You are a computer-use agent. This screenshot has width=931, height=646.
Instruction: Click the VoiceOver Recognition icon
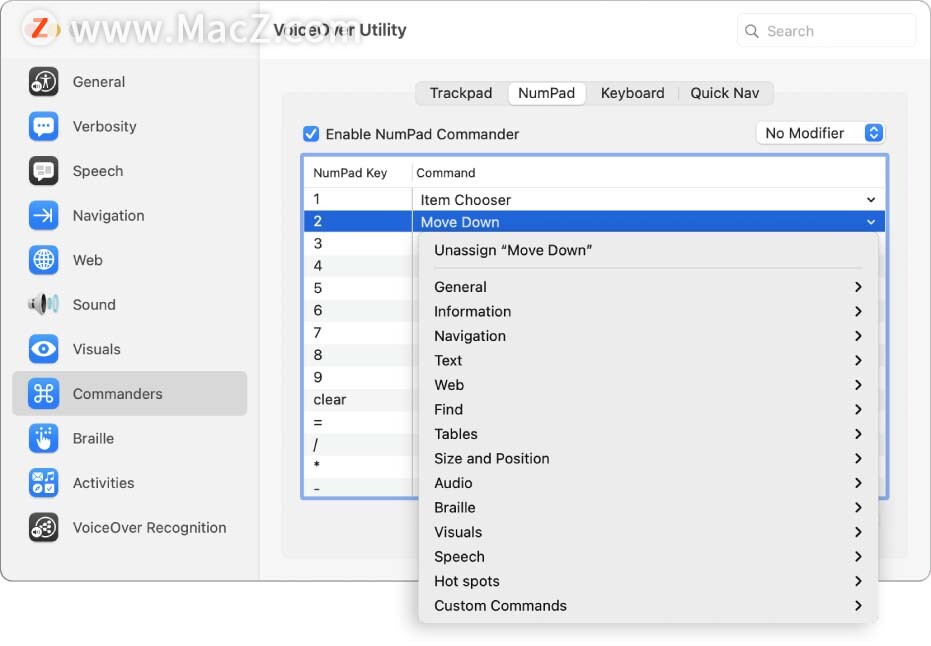click(43, 527)
